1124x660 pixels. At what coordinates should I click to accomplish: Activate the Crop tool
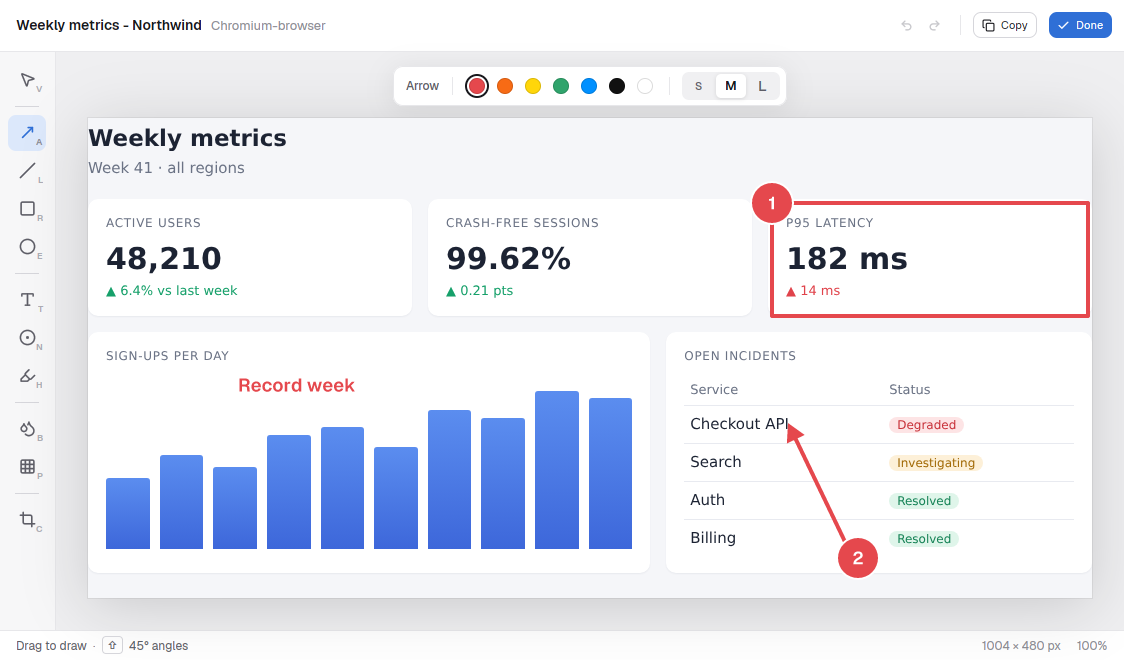pyautogui.click(x=27, y=520)
